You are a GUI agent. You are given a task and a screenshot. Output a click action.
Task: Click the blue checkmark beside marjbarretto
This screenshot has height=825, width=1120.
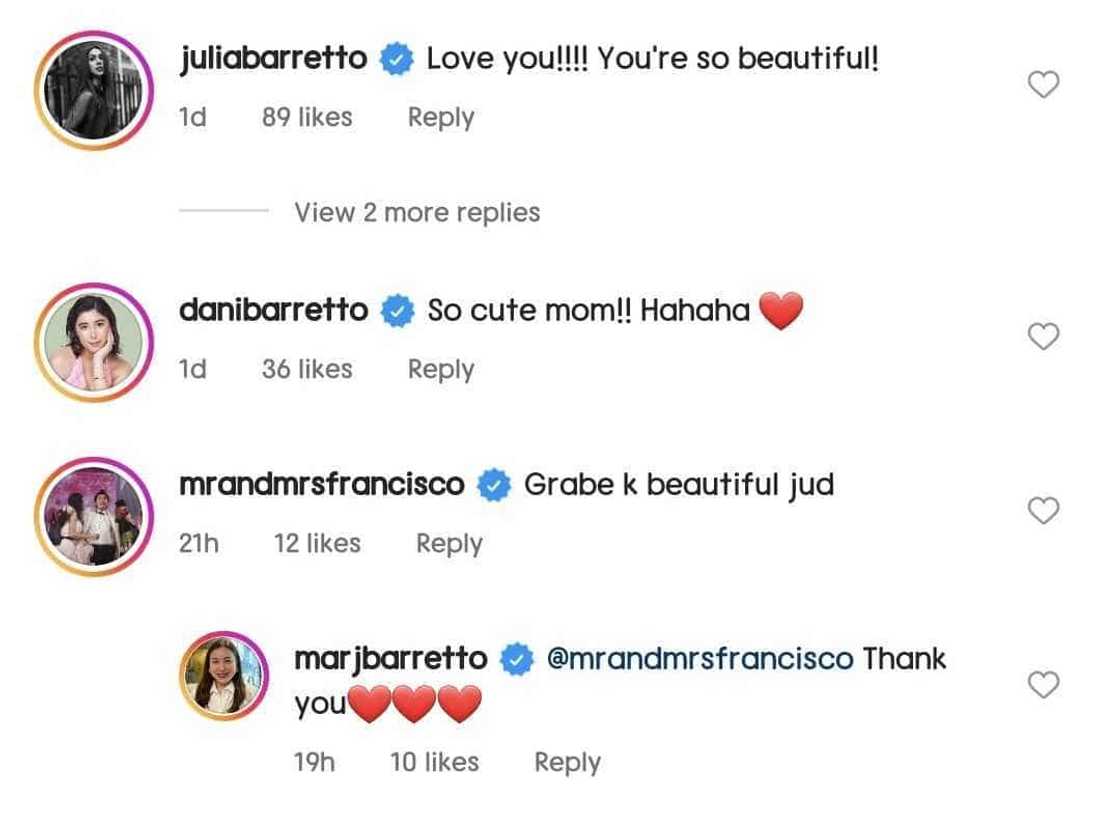pyautogui.click(x=518, y=659)
